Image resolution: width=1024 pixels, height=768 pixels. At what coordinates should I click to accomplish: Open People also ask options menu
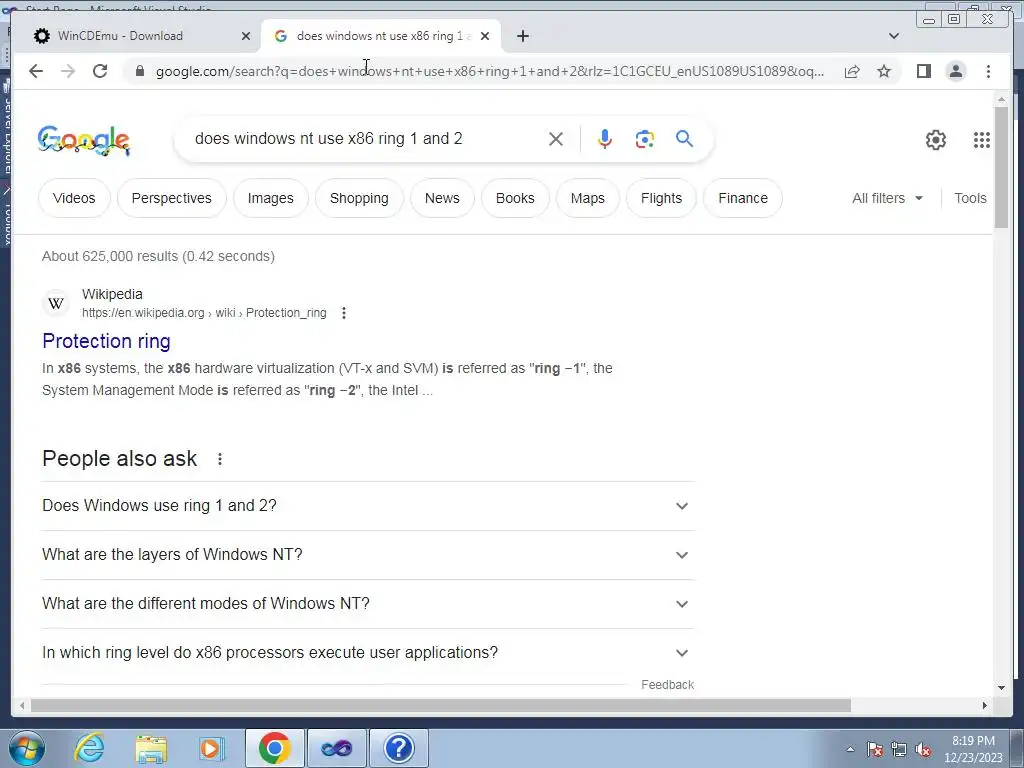pyautogui.click(x=220, y=459)
